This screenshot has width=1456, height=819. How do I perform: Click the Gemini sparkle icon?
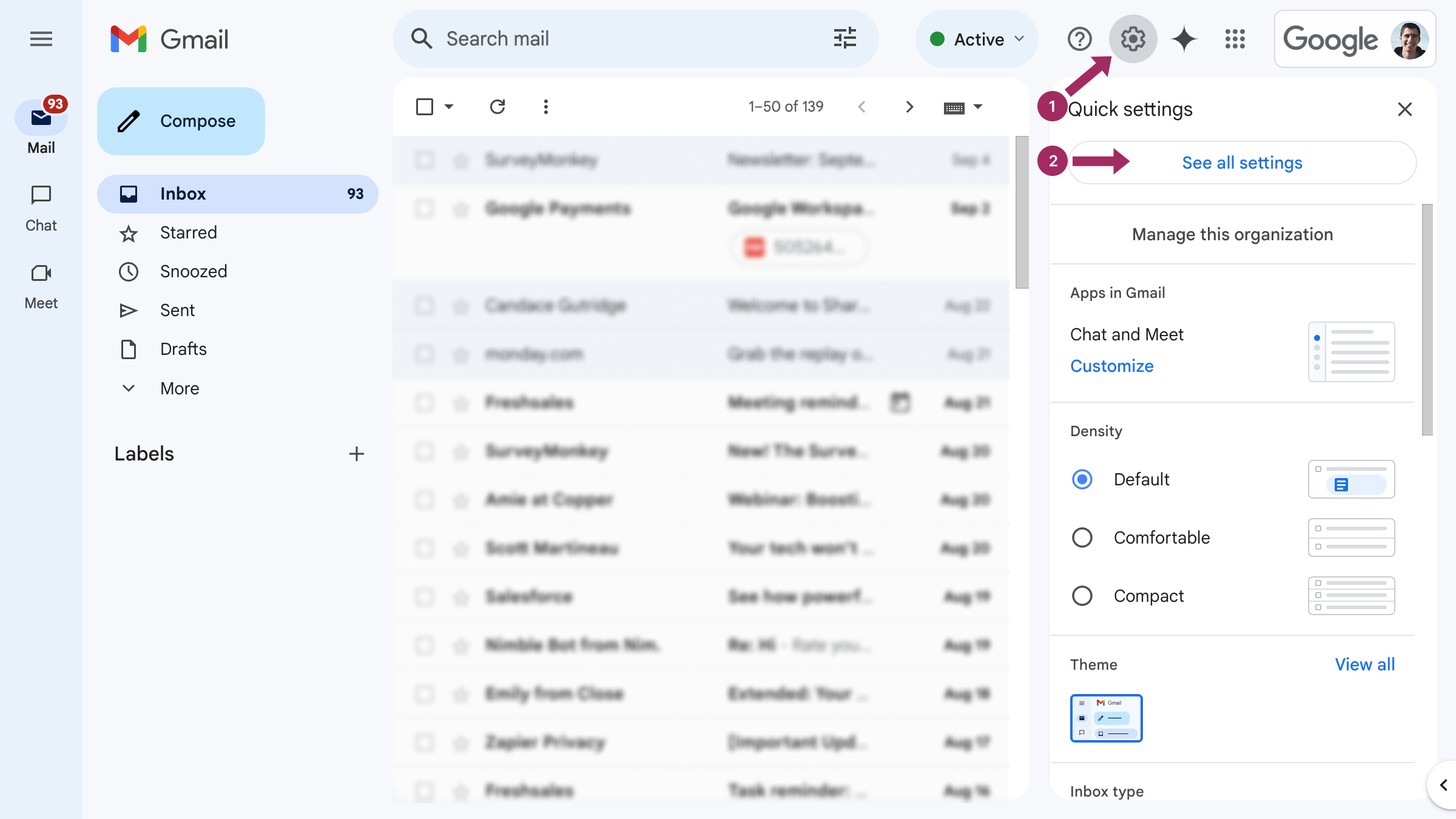[x=1184, y=39]
